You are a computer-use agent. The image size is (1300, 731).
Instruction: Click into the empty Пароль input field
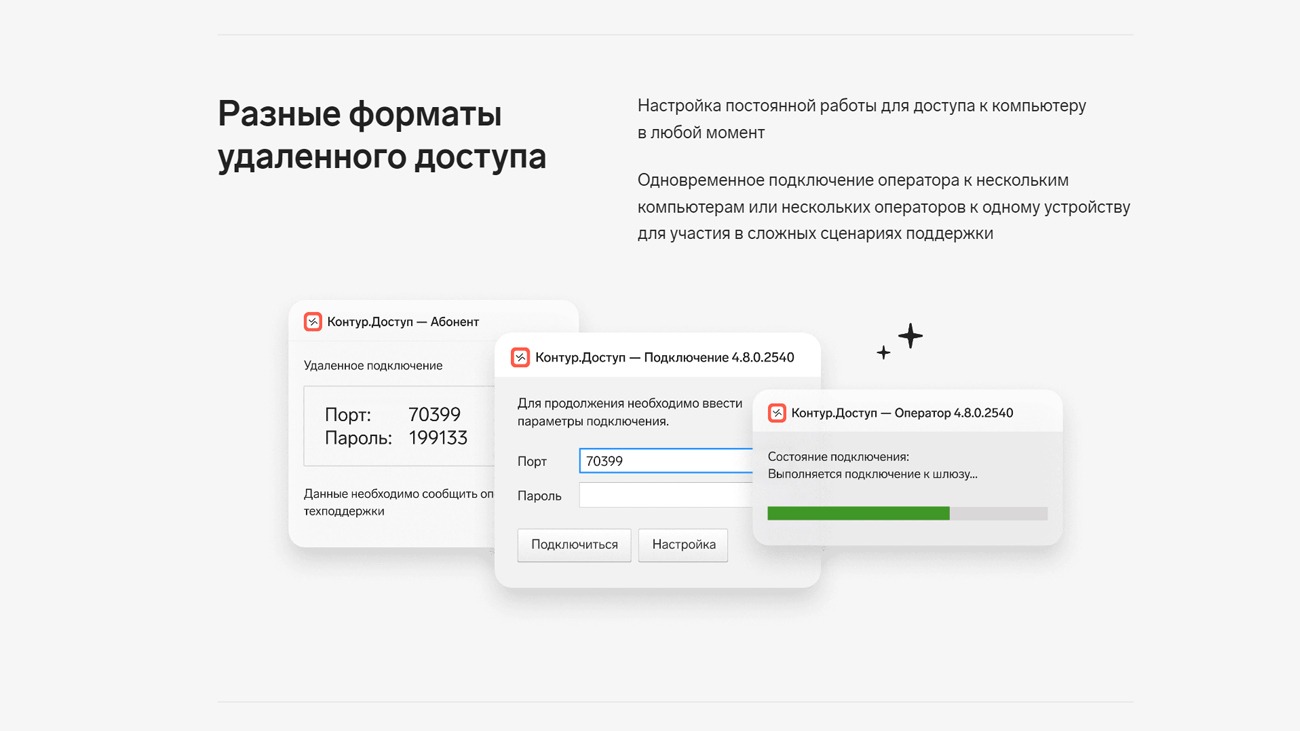[665, 495]
